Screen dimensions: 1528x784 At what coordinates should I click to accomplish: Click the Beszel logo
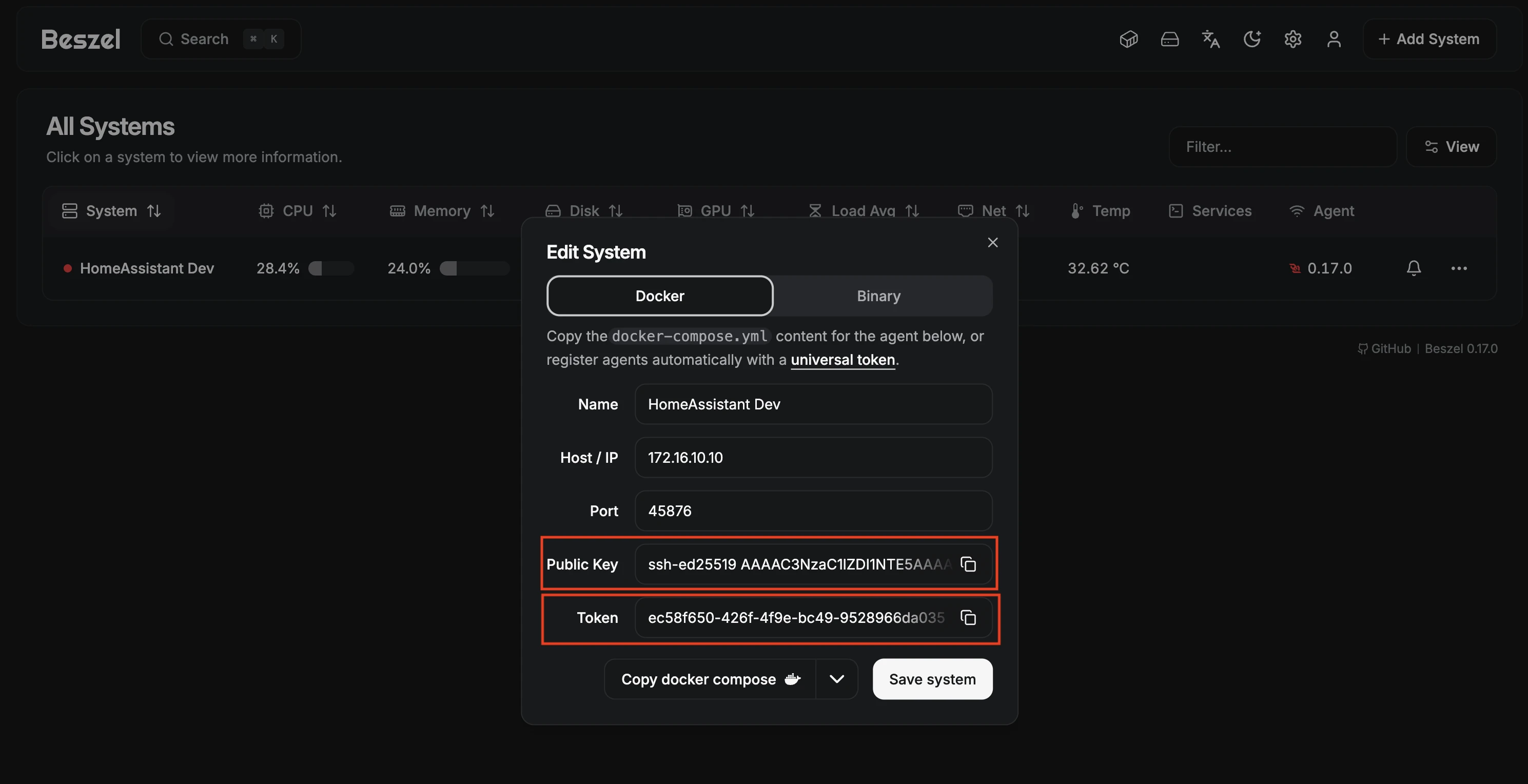click(81, 39)
